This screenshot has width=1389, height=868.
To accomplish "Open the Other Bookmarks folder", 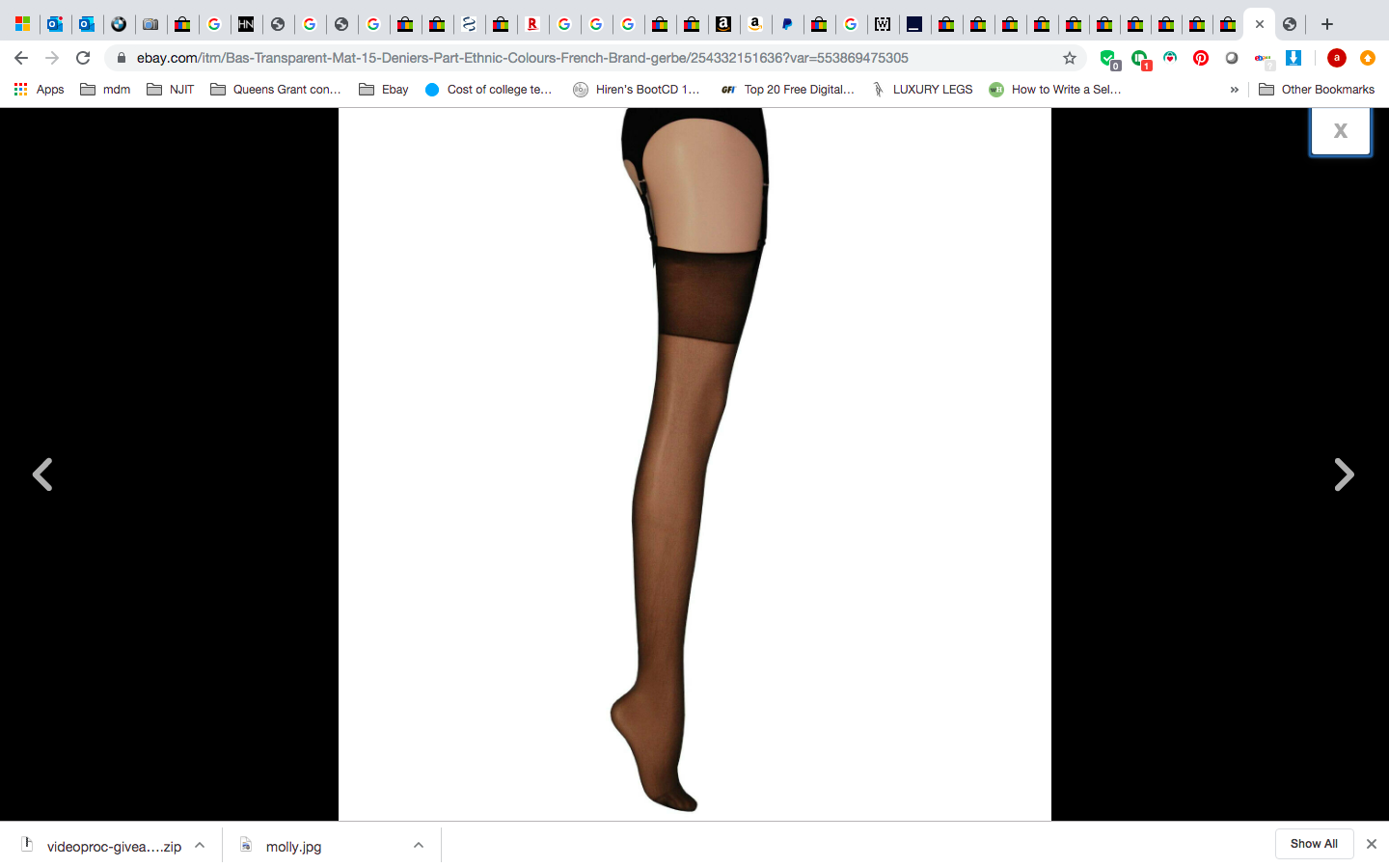I will pyautogui.click(x=1317, y=90).
